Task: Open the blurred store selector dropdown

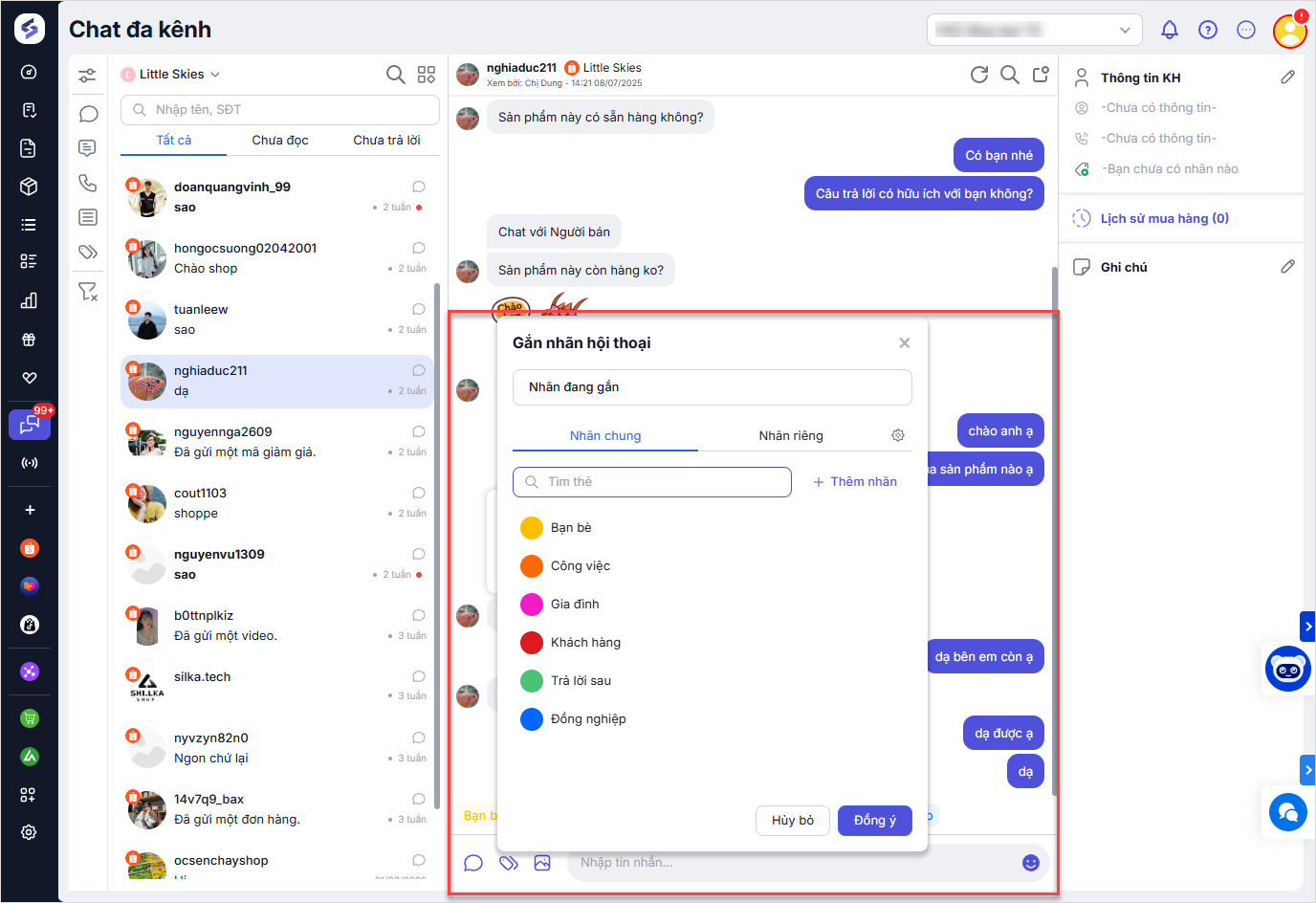Action: 1035,30
